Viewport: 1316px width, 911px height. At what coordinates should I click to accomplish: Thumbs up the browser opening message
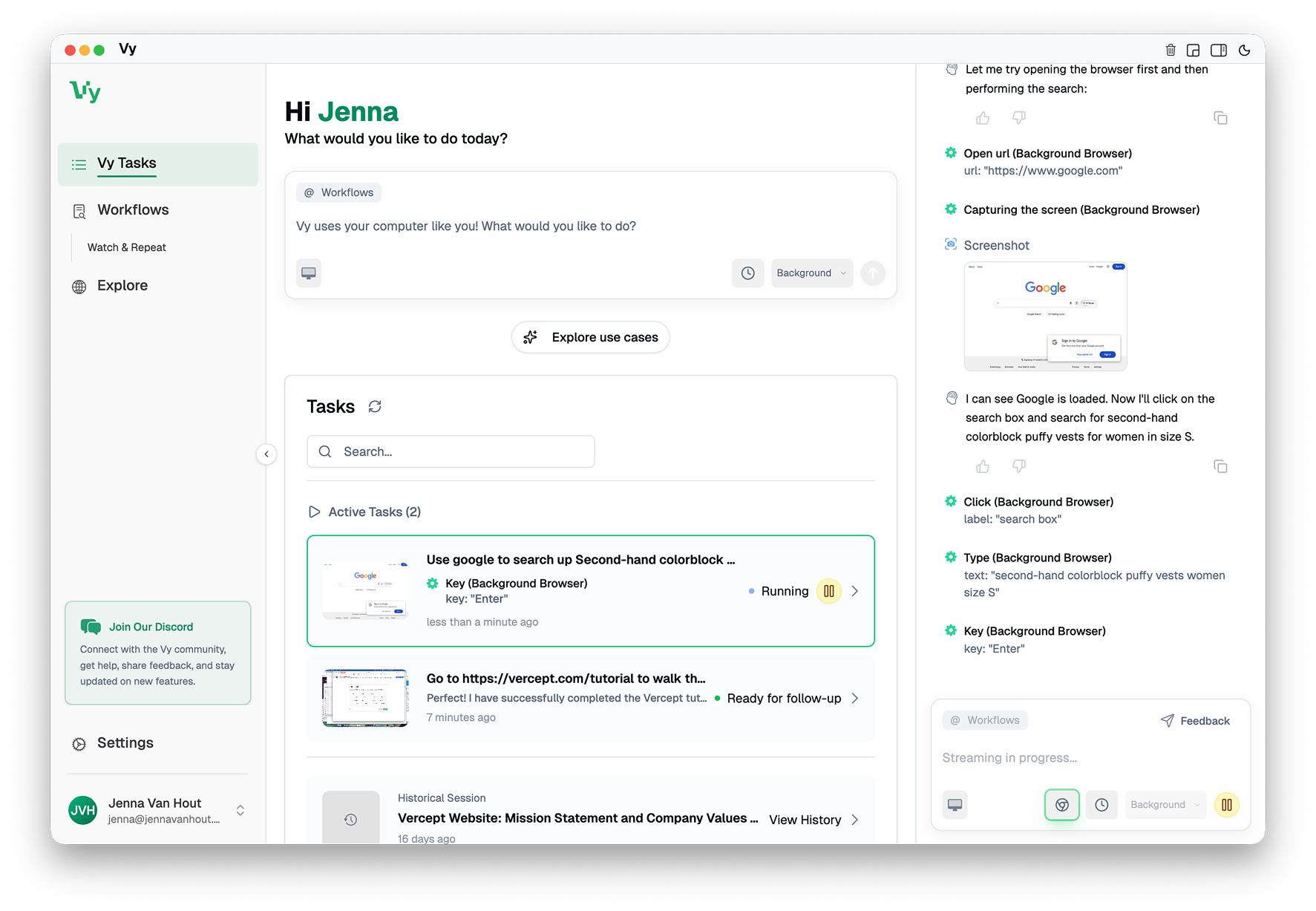click(x=983, y=118)
